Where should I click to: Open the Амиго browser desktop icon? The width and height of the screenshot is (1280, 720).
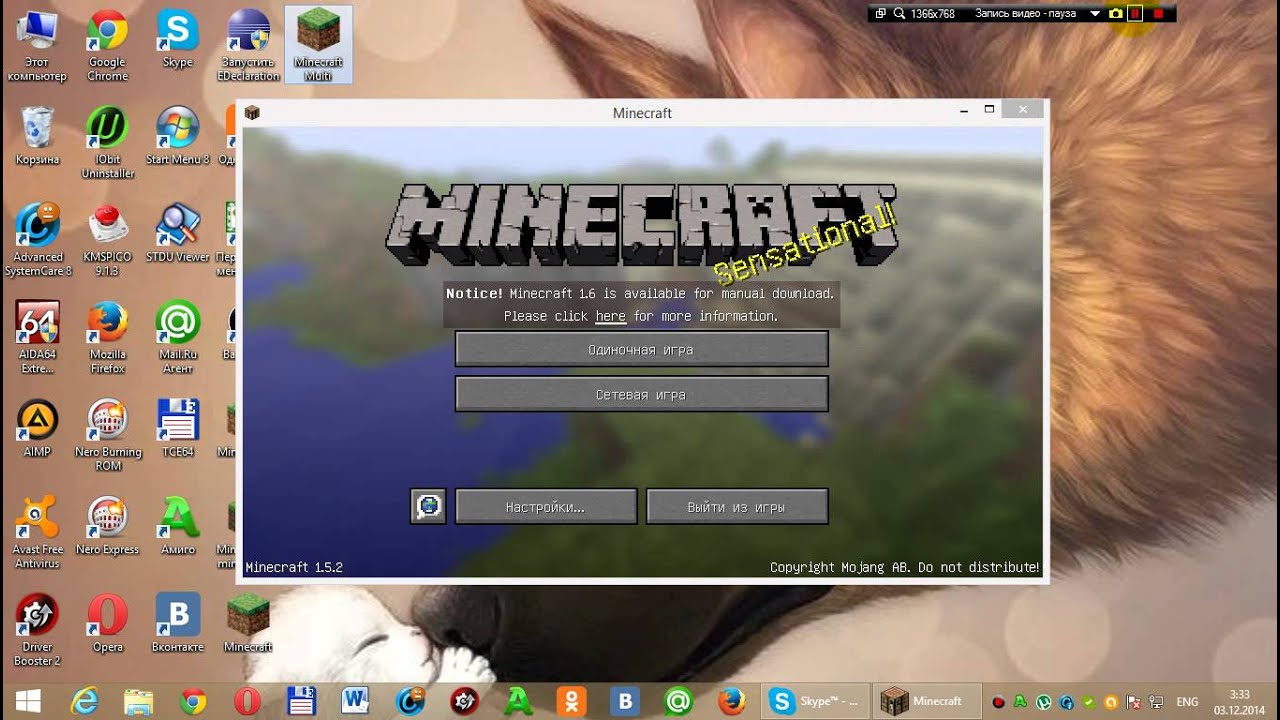point(177,526)
